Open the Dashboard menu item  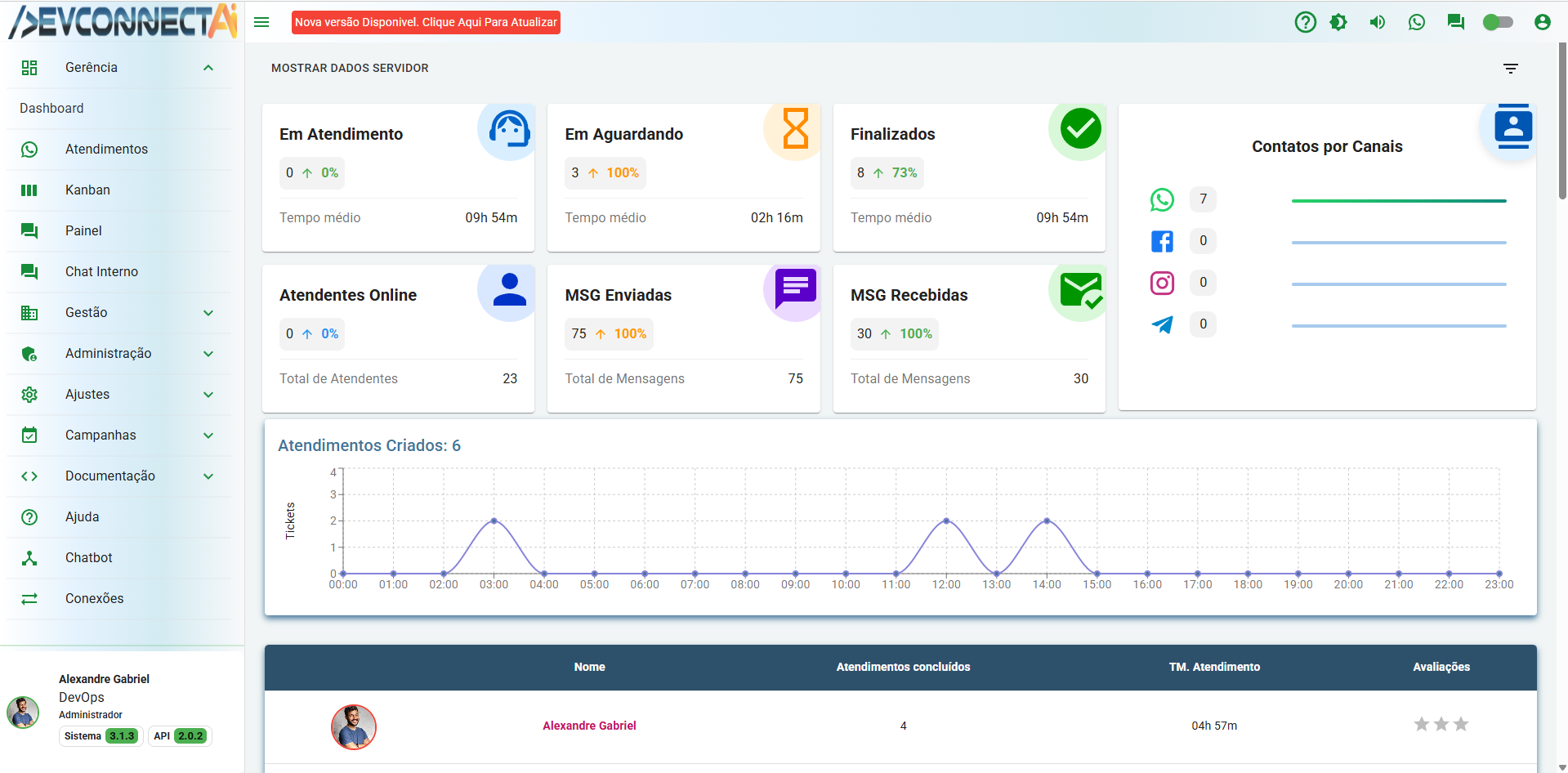(51, 108)
